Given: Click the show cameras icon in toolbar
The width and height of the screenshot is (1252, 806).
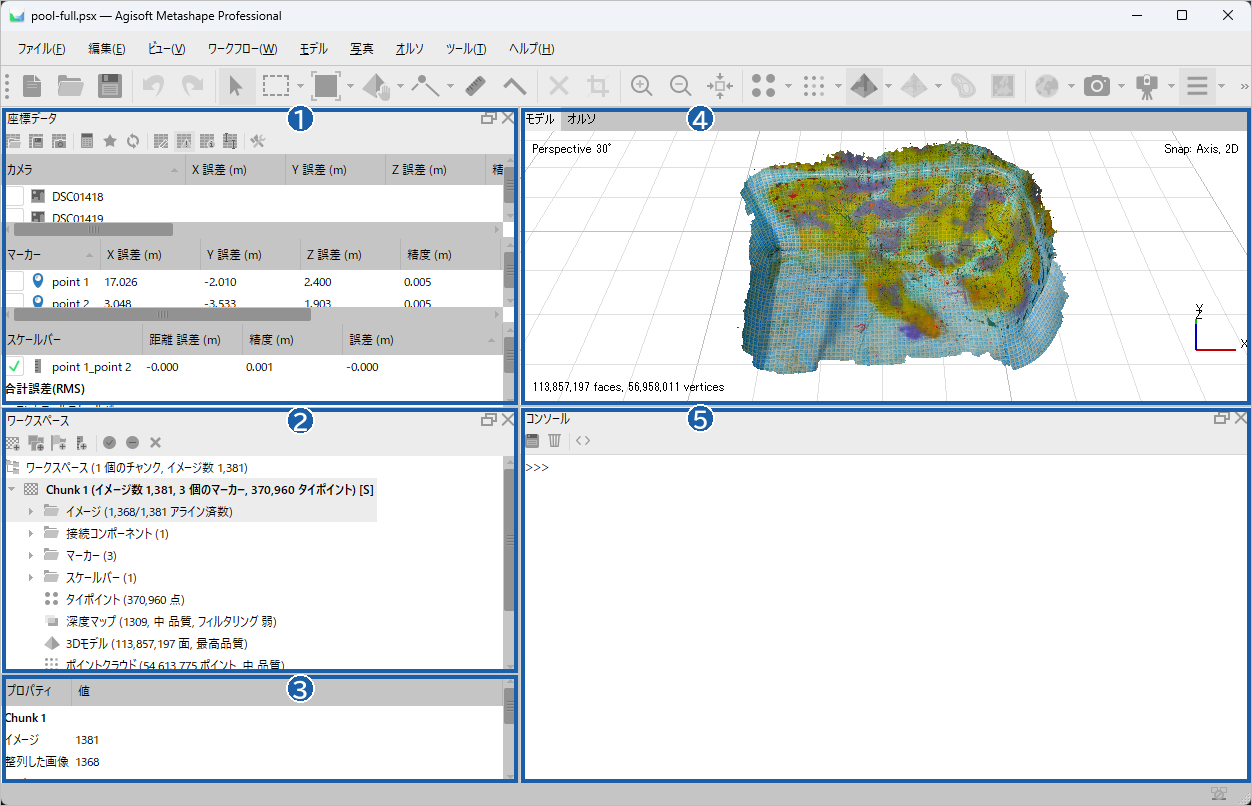Looking at the screenshot, I should 1098,86.
